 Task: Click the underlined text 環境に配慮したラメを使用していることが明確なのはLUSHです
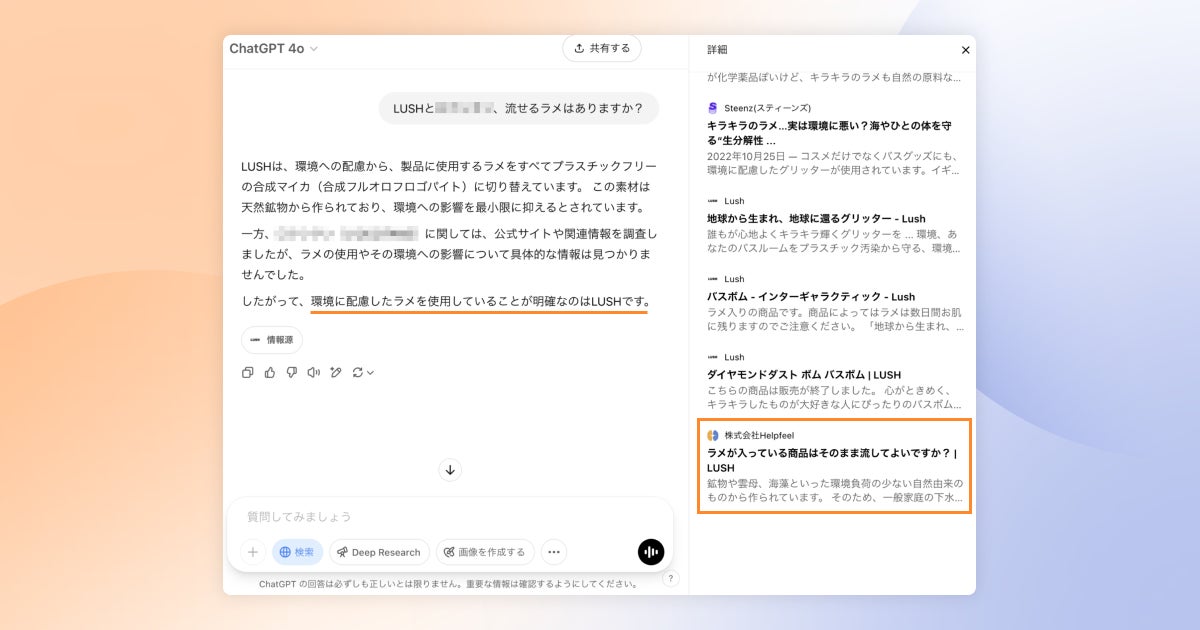click(480, 301)
